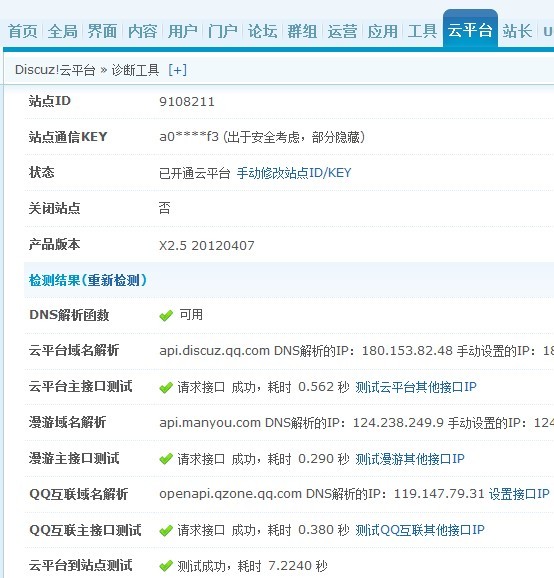
Task: Click the green checkmark in 云平台到站点测试 row
Action: click(166, 566)
